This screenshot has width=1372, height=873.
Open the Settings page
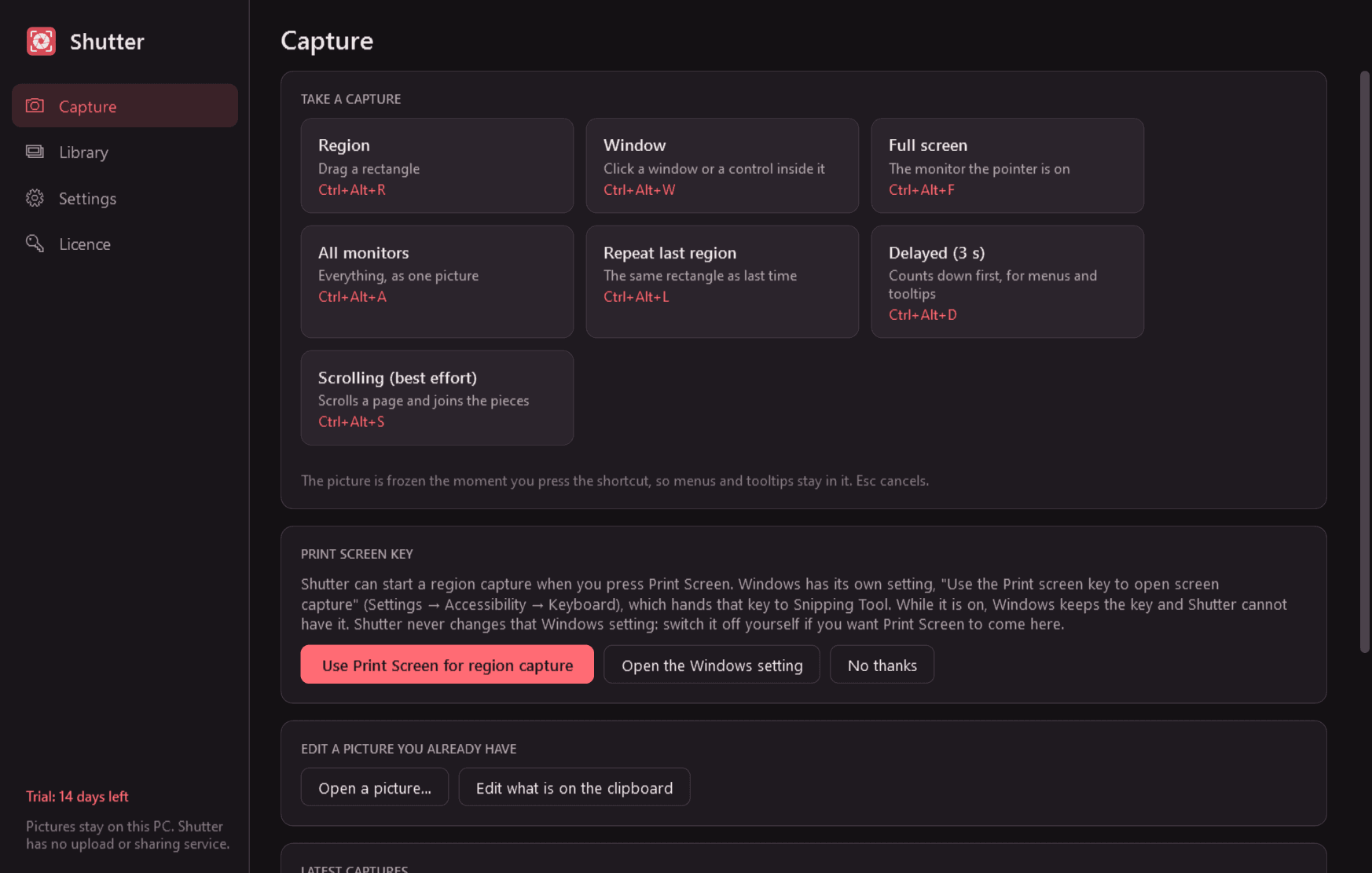point(125,198)
